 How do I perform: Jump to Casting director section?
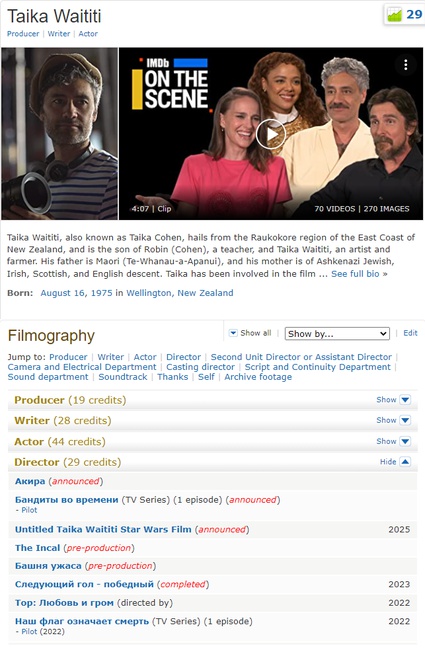(x=200, y=367)
